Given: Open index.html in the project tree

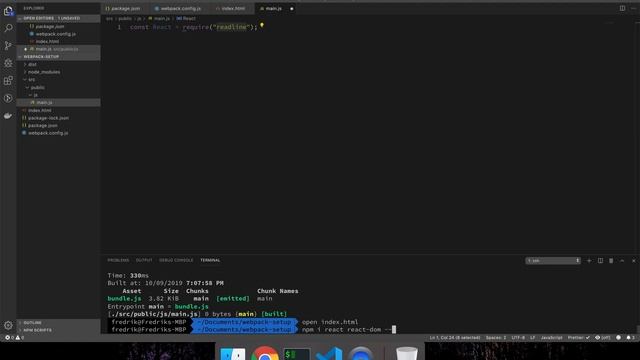Looking at the screenshot, I should pyautogui.click(x=58, y=110).
